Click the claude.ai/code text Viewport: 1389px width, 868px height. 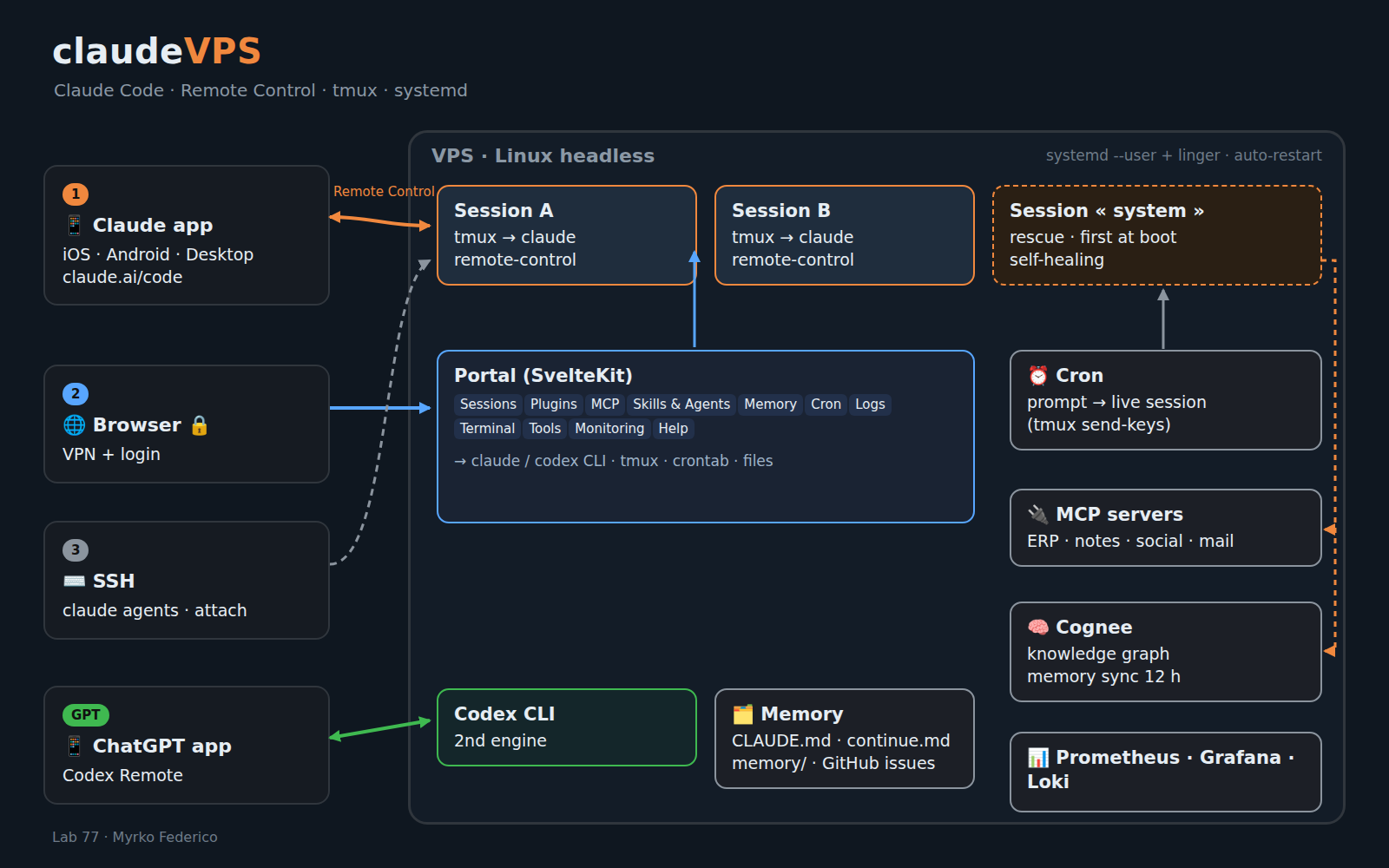pyautogui.click(x=122, y=278)
